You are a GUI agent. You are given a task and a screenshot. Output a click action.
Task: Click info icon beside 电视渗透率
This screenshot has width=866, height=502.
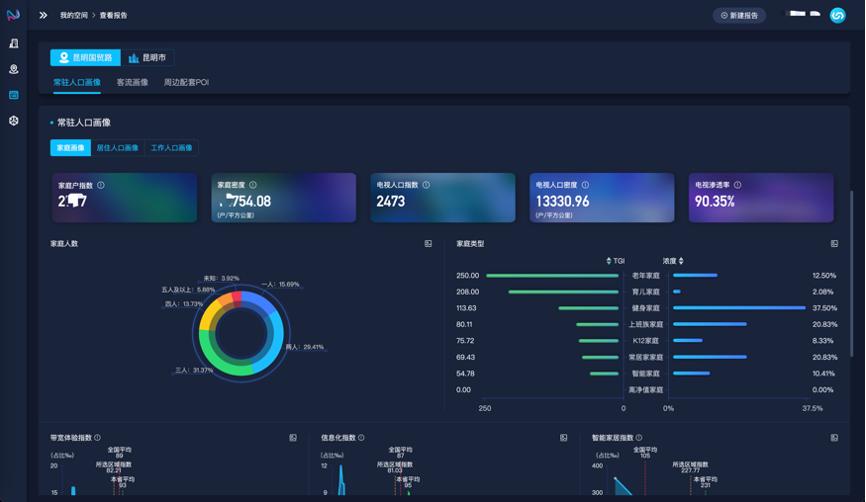click(x=738, y=185)
